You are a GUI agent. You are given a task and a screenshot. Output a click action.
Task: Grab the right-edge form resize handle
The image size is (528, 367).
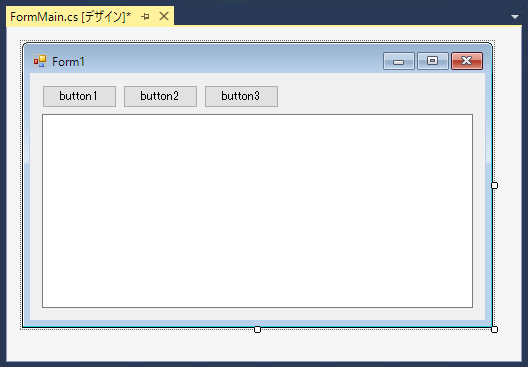pos(494,186)
